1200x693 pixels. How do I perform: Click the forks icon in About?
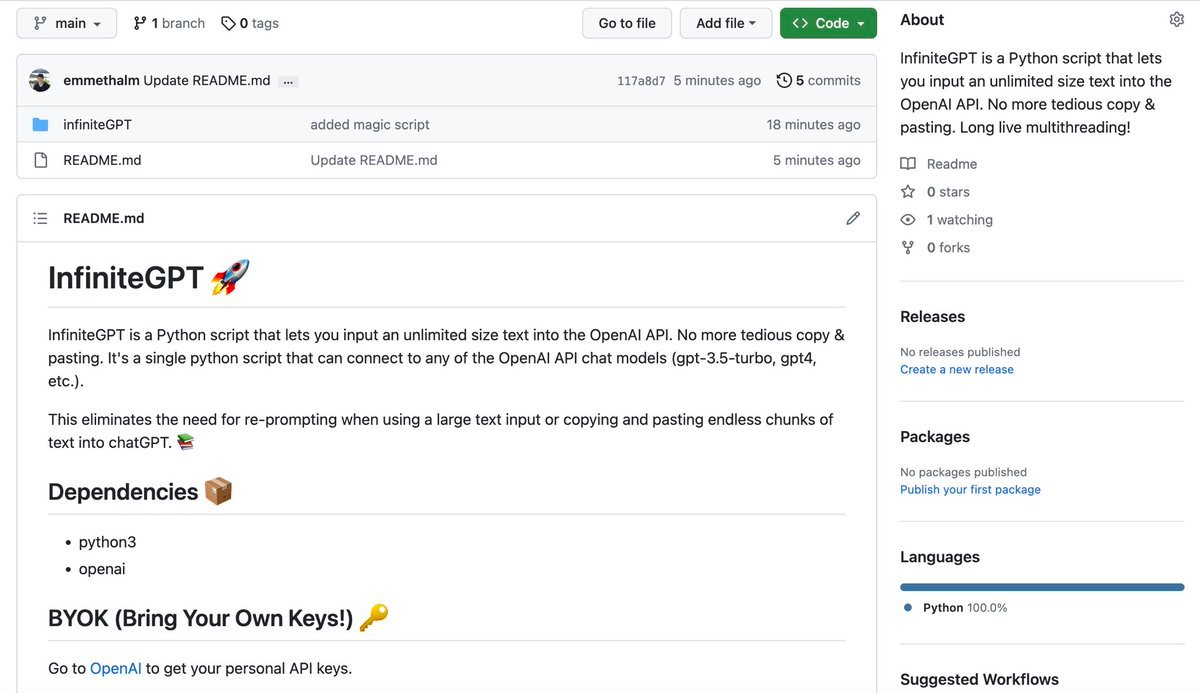tap(908, 247)
